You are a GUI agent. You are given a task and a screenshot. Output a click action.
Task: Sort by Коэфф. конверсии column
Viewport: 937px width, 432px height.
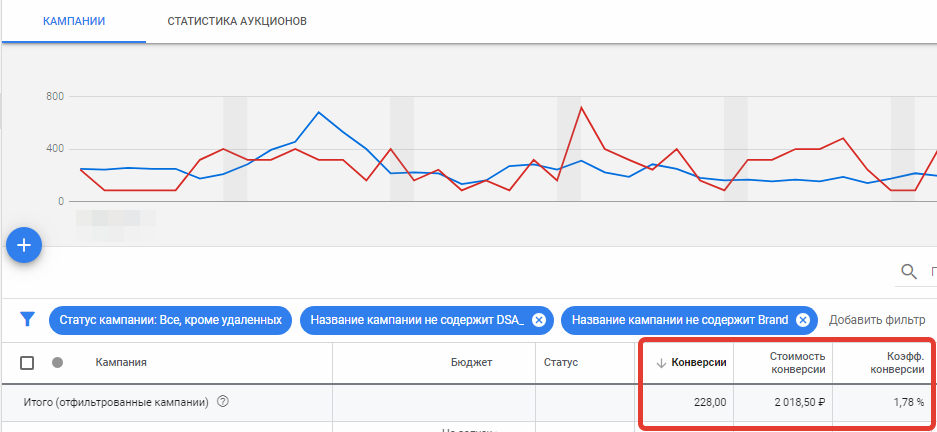[897, 363]
